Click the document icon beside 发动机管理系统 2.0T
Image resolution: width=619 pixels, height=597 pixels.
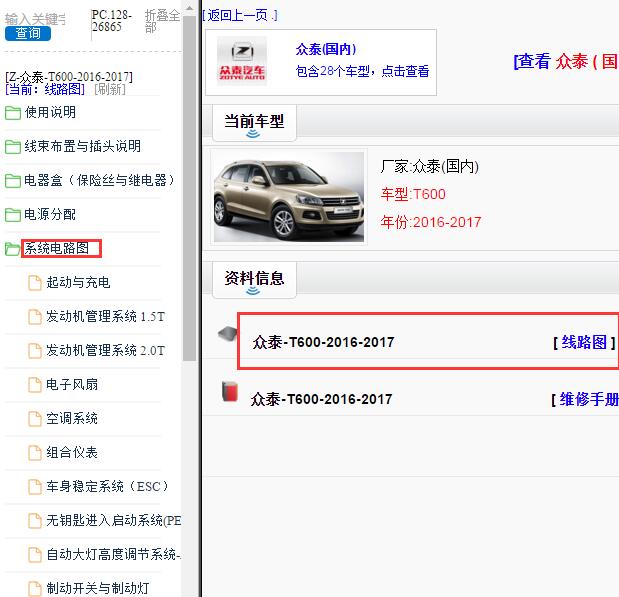[x=35, y=351]
